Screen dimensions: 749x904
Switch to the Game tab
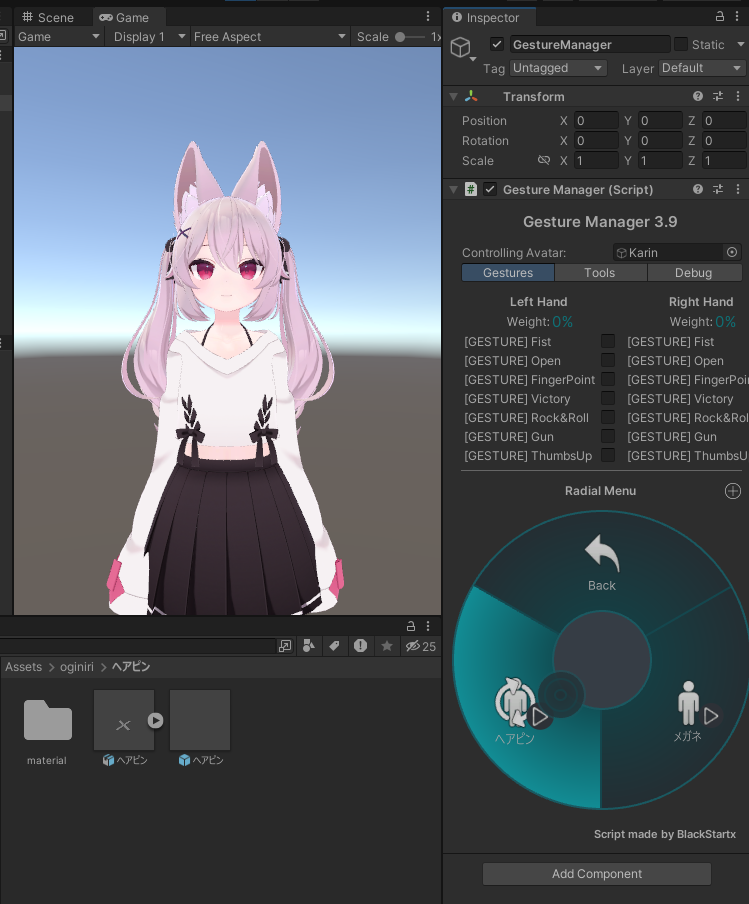pos(125,17)
